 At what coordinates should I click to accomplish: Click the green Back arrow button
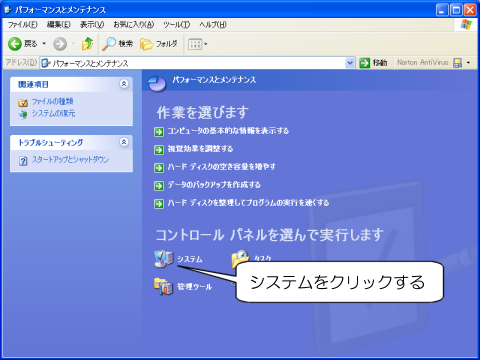click(x=15, y=44)
